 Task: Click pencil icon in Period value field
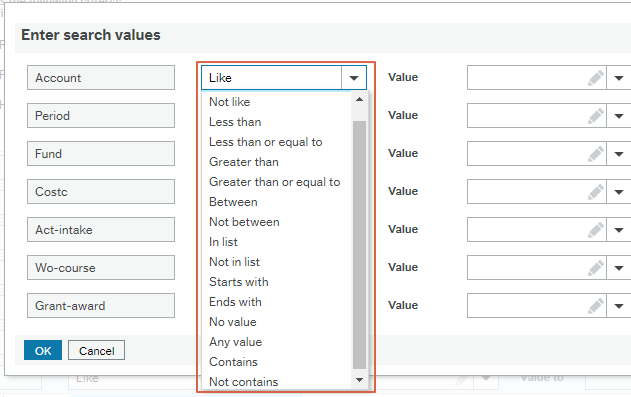click(x=596, y=116)
